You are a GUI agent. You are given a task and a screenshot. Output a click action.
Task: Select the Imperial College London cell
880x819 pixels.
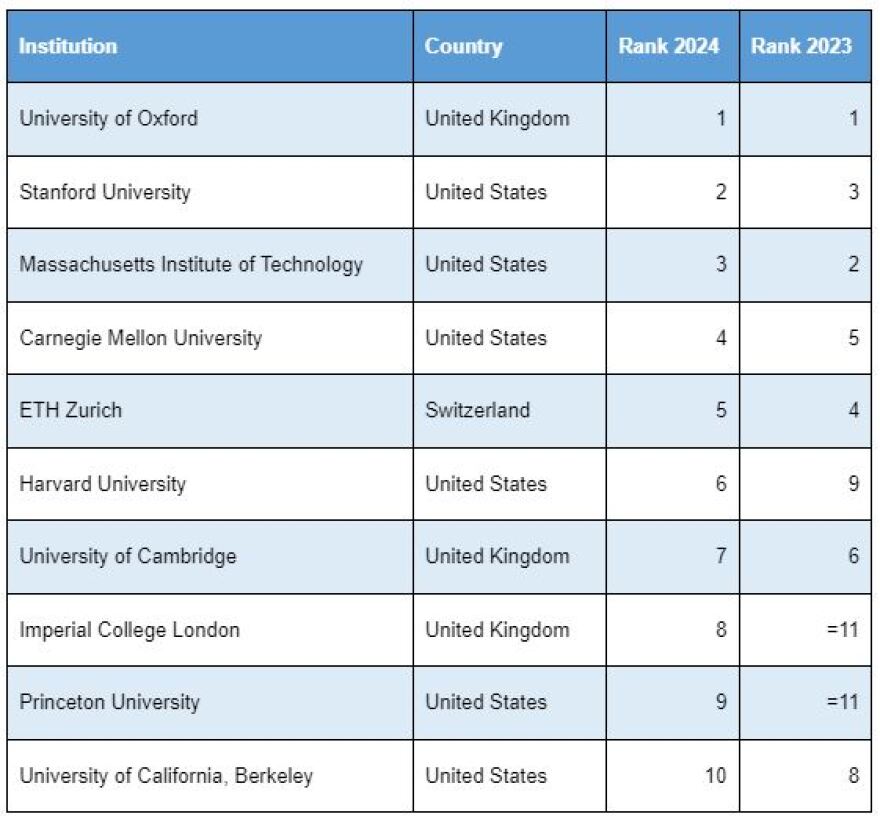[x=129, y=630]
